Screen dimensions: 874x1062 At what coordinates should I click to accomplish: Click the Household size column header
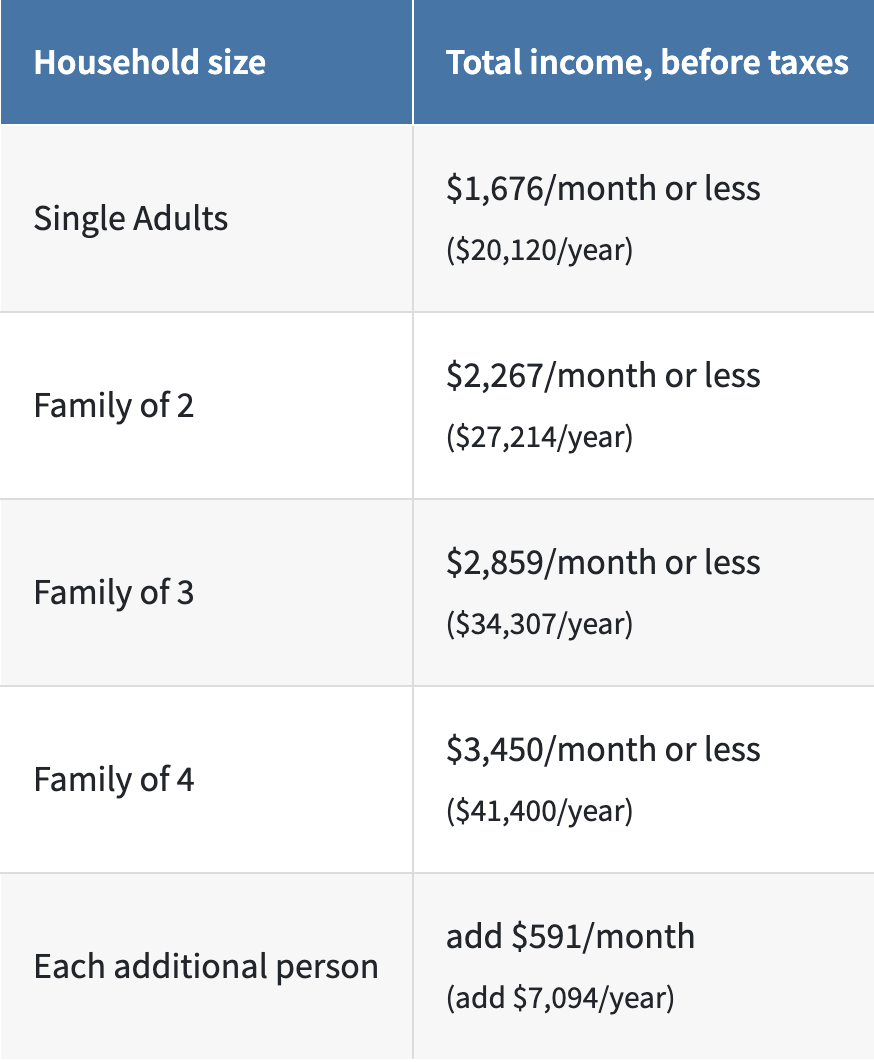click(150, 62)
